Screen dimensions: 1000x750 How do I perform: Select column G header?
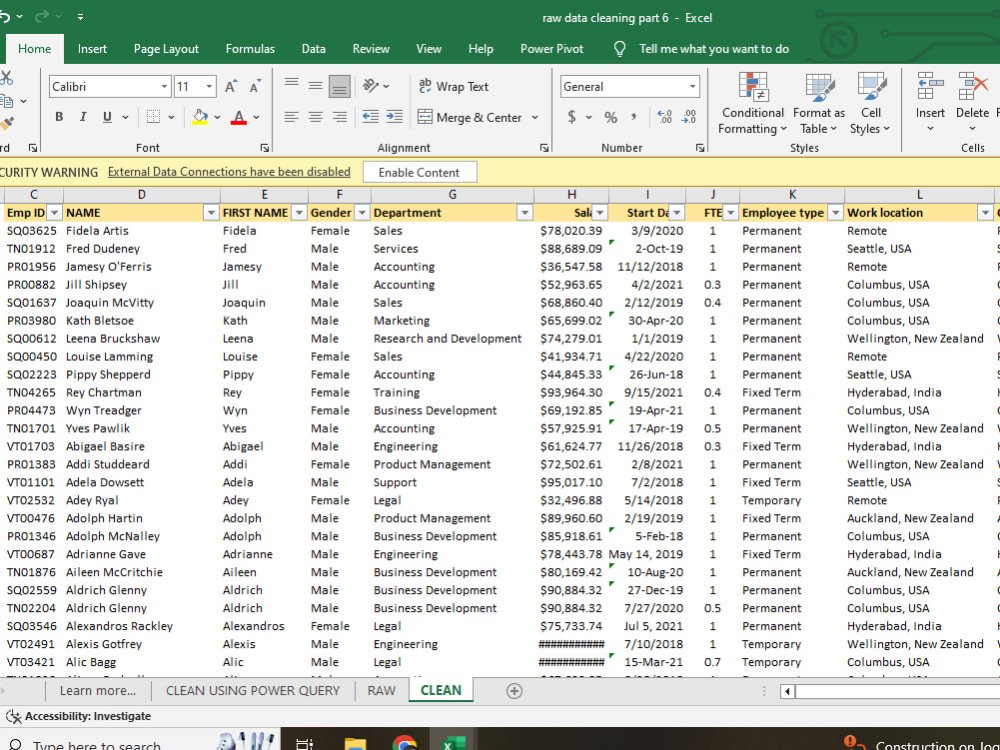pos(452,195)
